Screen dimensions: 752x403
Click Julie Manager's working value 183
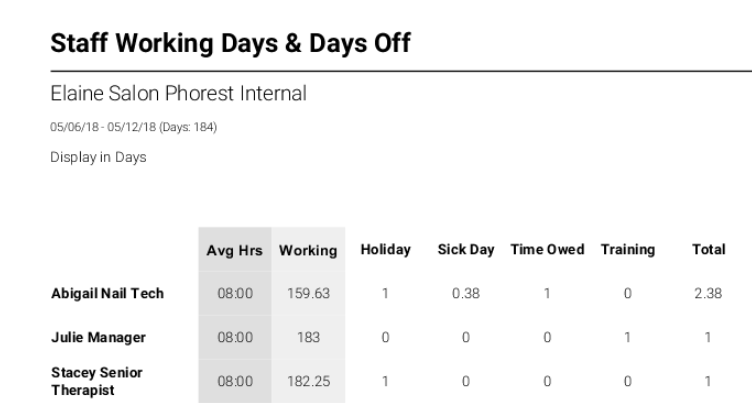click(308, 337)
